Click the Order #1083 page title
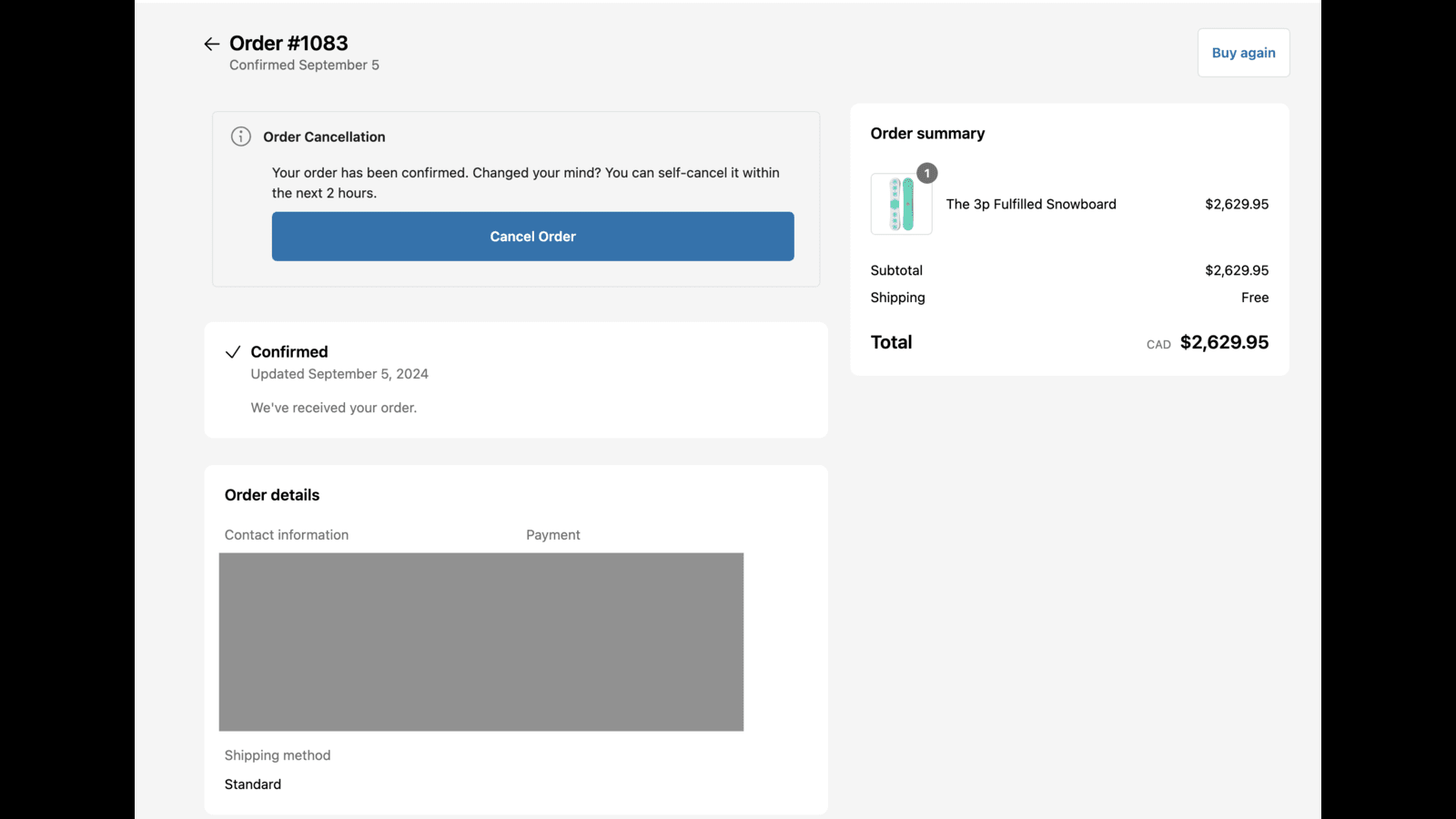1456x819 pixels. click(x=289, y=42)
